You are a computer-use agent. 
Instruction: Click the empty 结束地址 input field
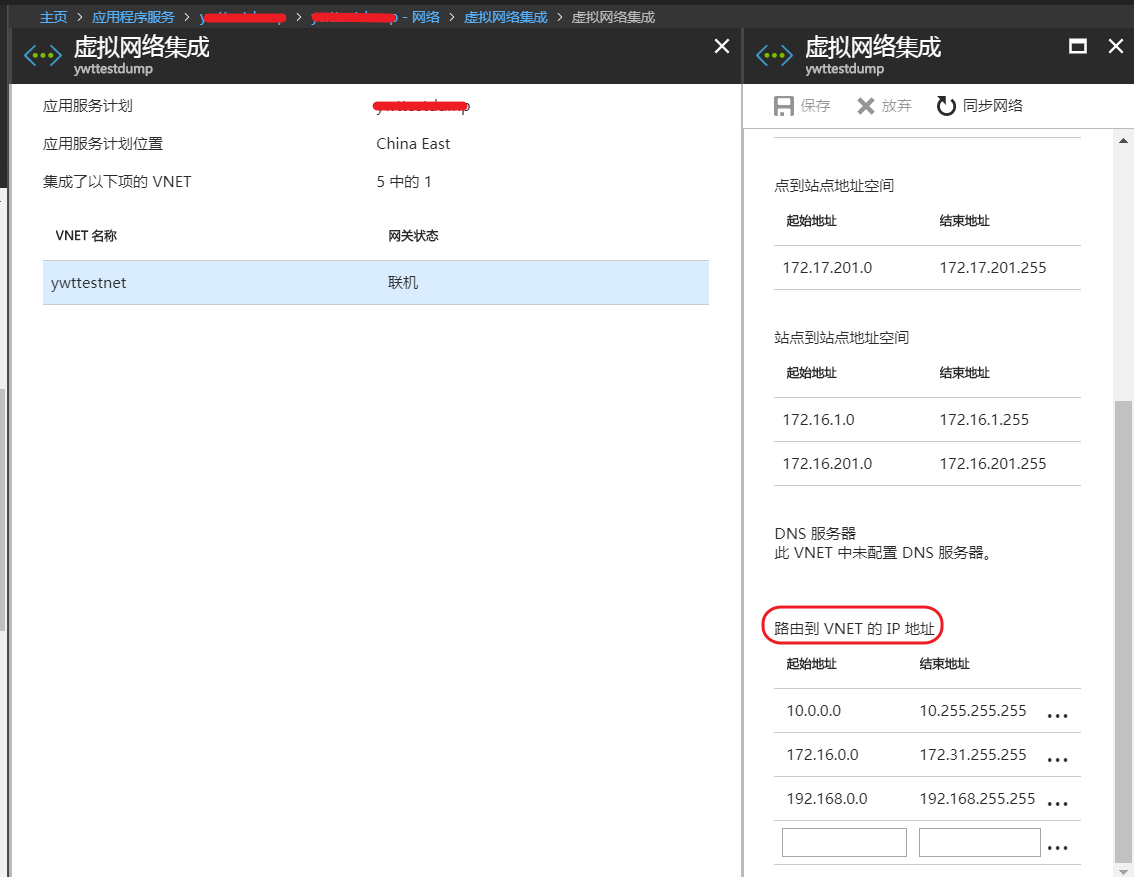[979, 842]
